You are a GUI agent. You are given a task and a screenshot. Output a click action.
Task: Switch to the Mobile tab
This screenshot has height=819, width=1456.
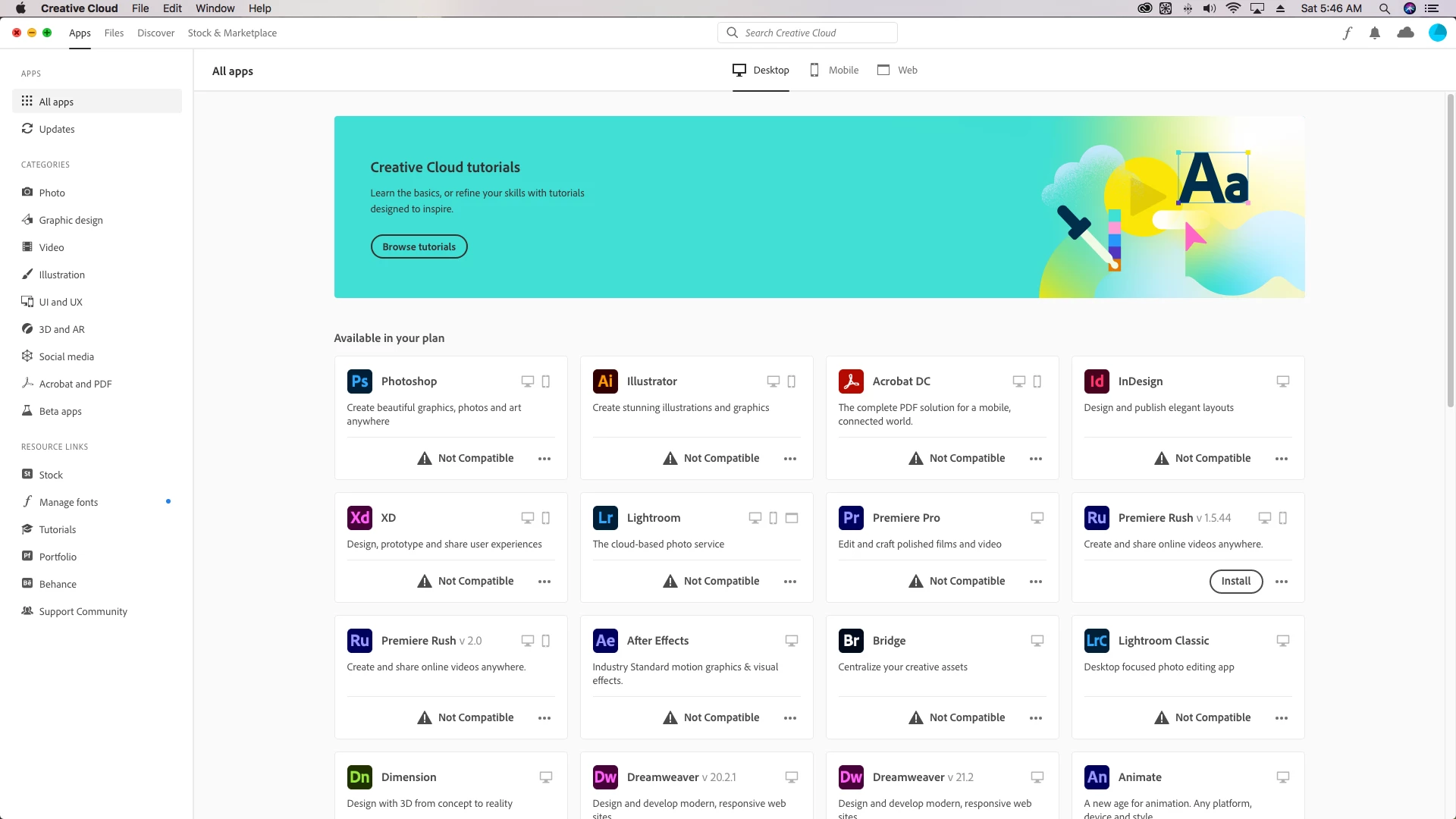(x=834, y=70)
